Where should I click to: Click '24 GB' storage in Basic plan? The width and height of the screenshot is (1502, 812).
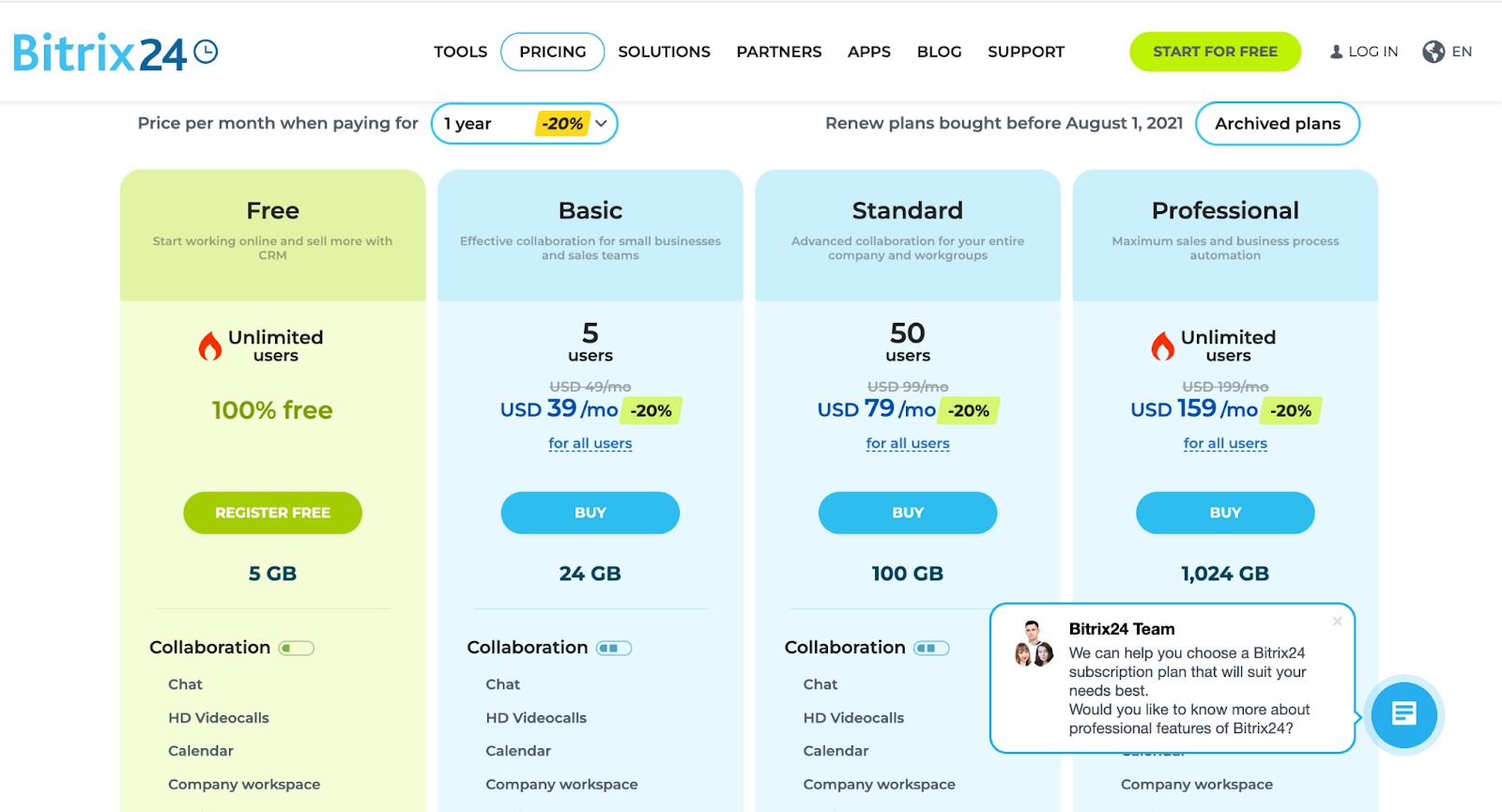(590, 574)
